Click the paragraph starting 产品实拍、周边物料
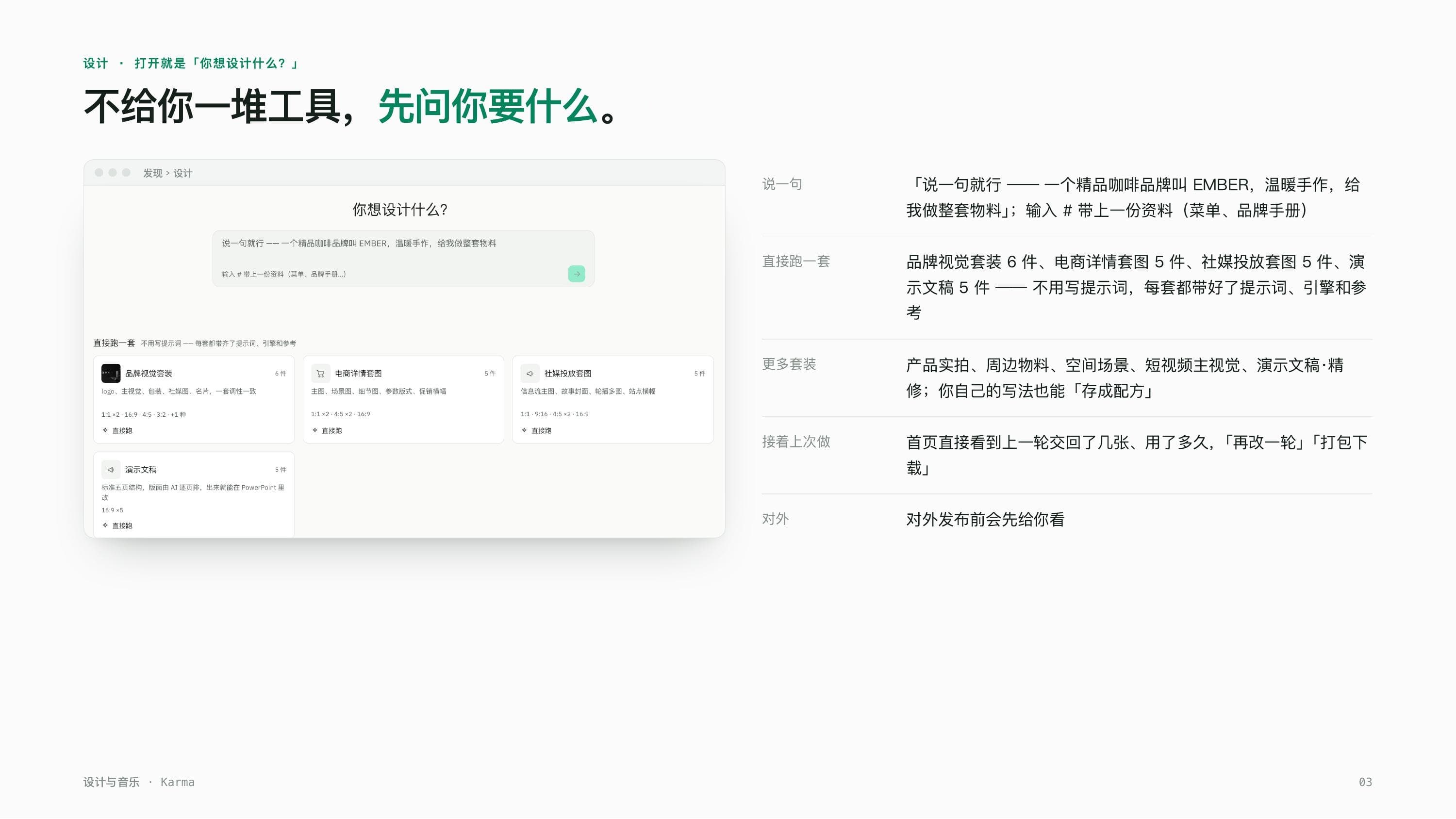1456x819 pixels. 1125,377
